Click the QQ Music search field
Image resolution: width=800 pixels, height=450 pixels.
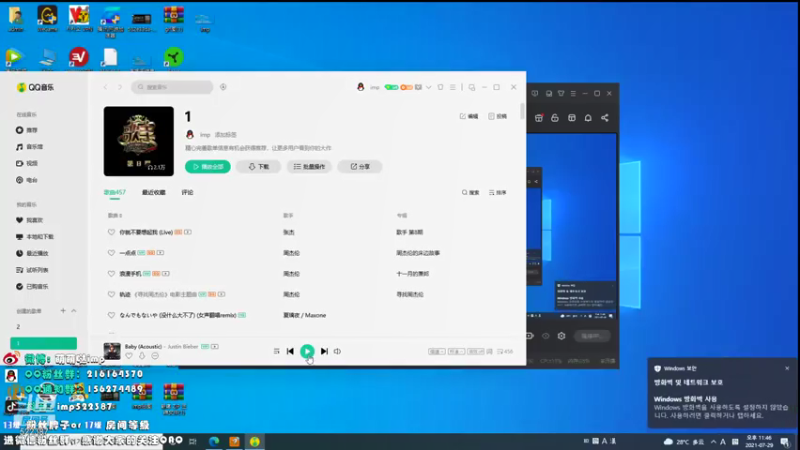click(172, 87)
